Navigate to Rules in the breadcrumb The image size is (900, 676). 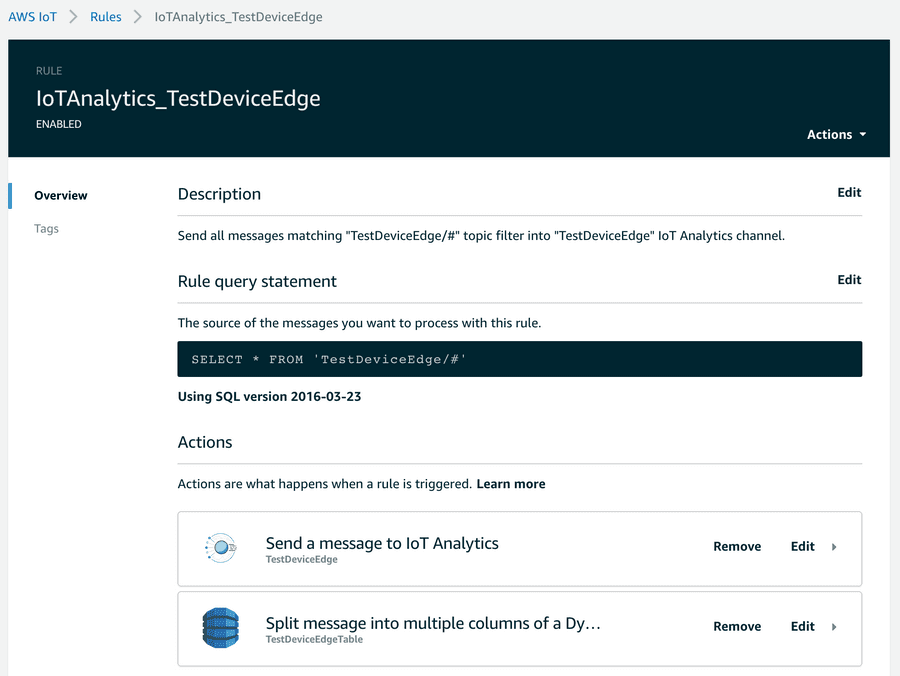[105, 17]
